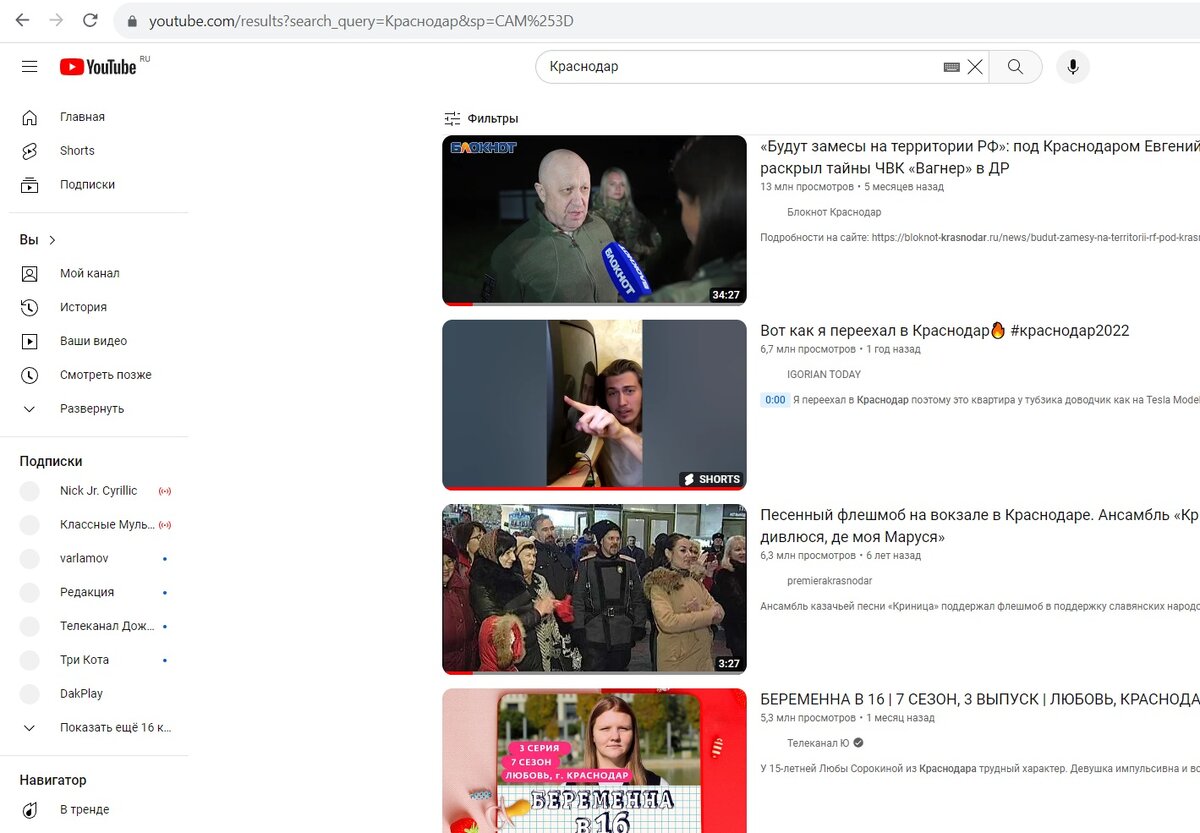Click the live indicator next to Nick Jr. Cyrillic
Screen dimensions: 1200x833
click(x=165, y=491)
